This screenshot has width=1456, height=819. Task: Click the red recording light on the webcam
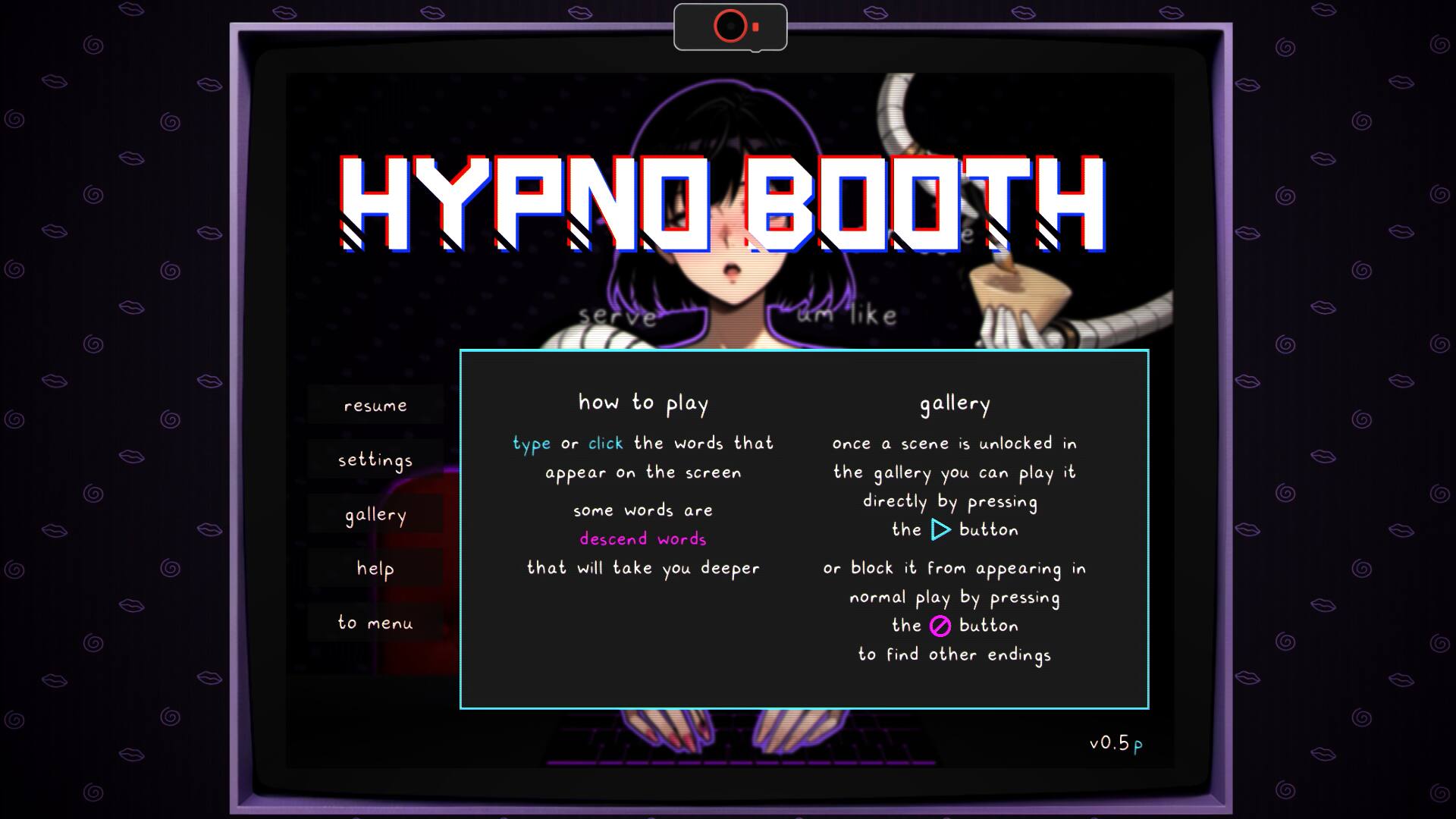(x=754, y=28)
